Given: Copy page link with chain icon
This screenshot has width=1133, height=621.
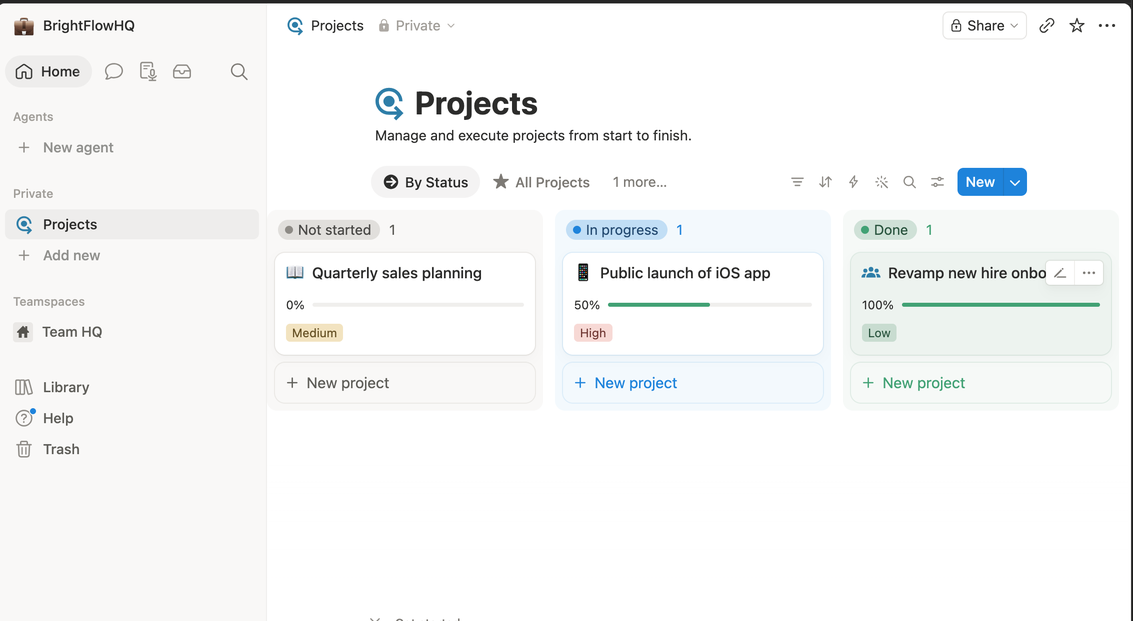Looking at the screenshot, I should [x=1047, y=26].
